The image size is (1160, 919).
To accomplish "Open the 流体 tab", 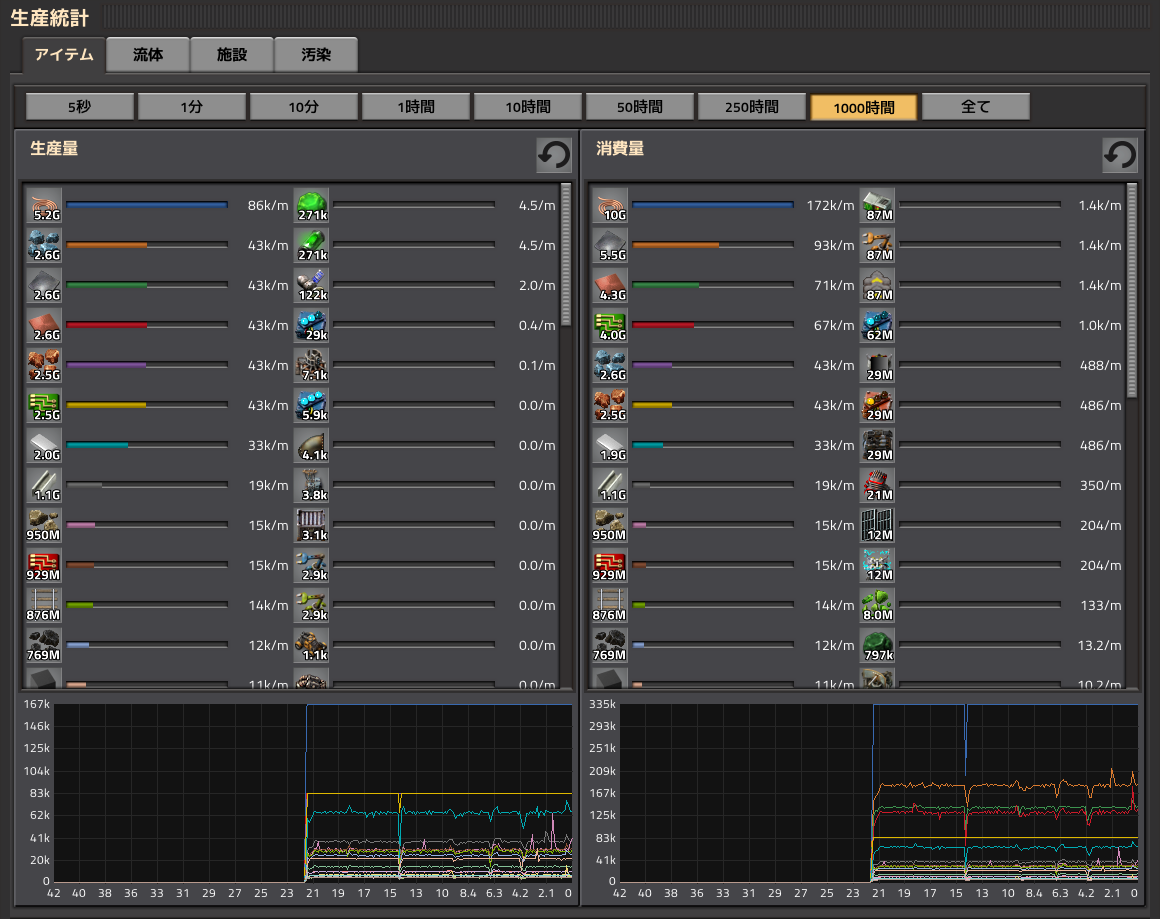I will coord(148,55).
